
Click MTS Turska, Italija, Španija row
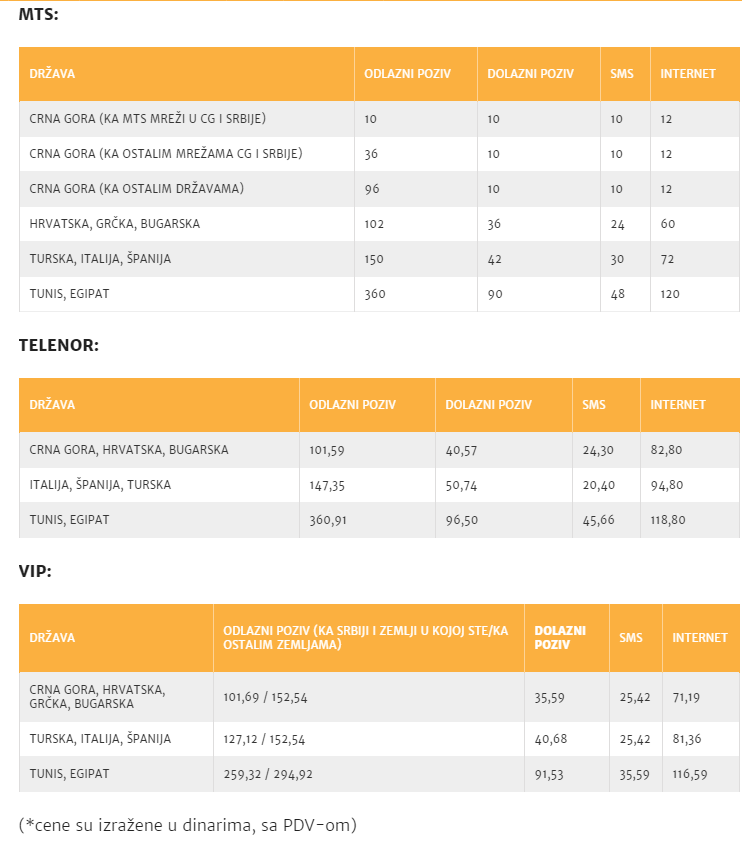[379, 259]
